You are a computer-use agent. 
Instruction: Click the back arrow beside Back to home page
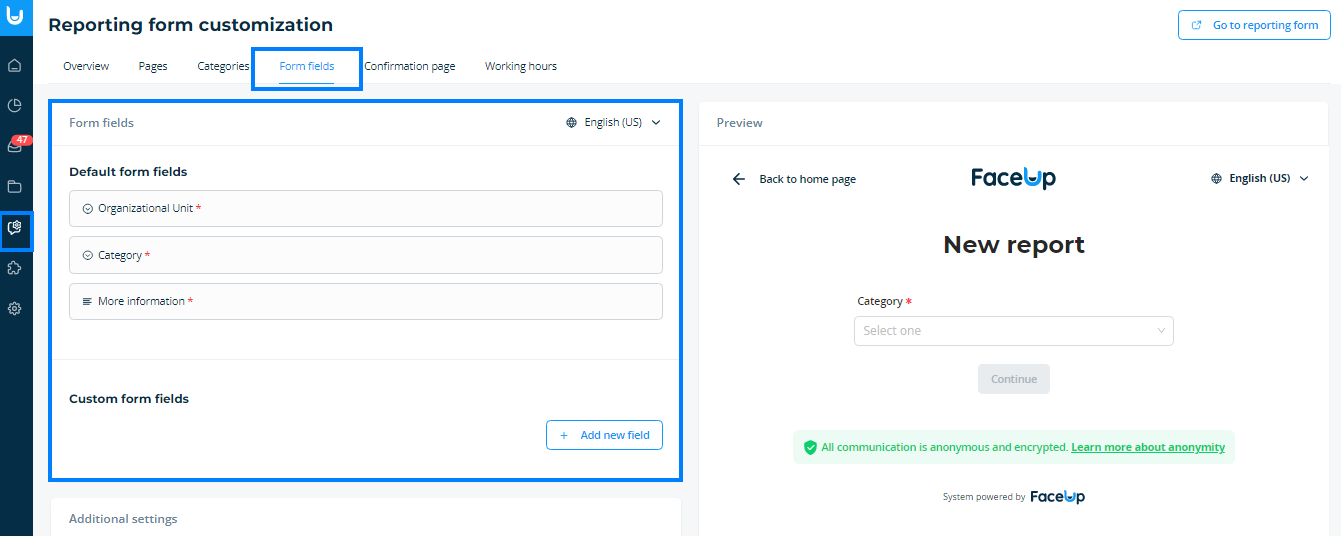739,179
